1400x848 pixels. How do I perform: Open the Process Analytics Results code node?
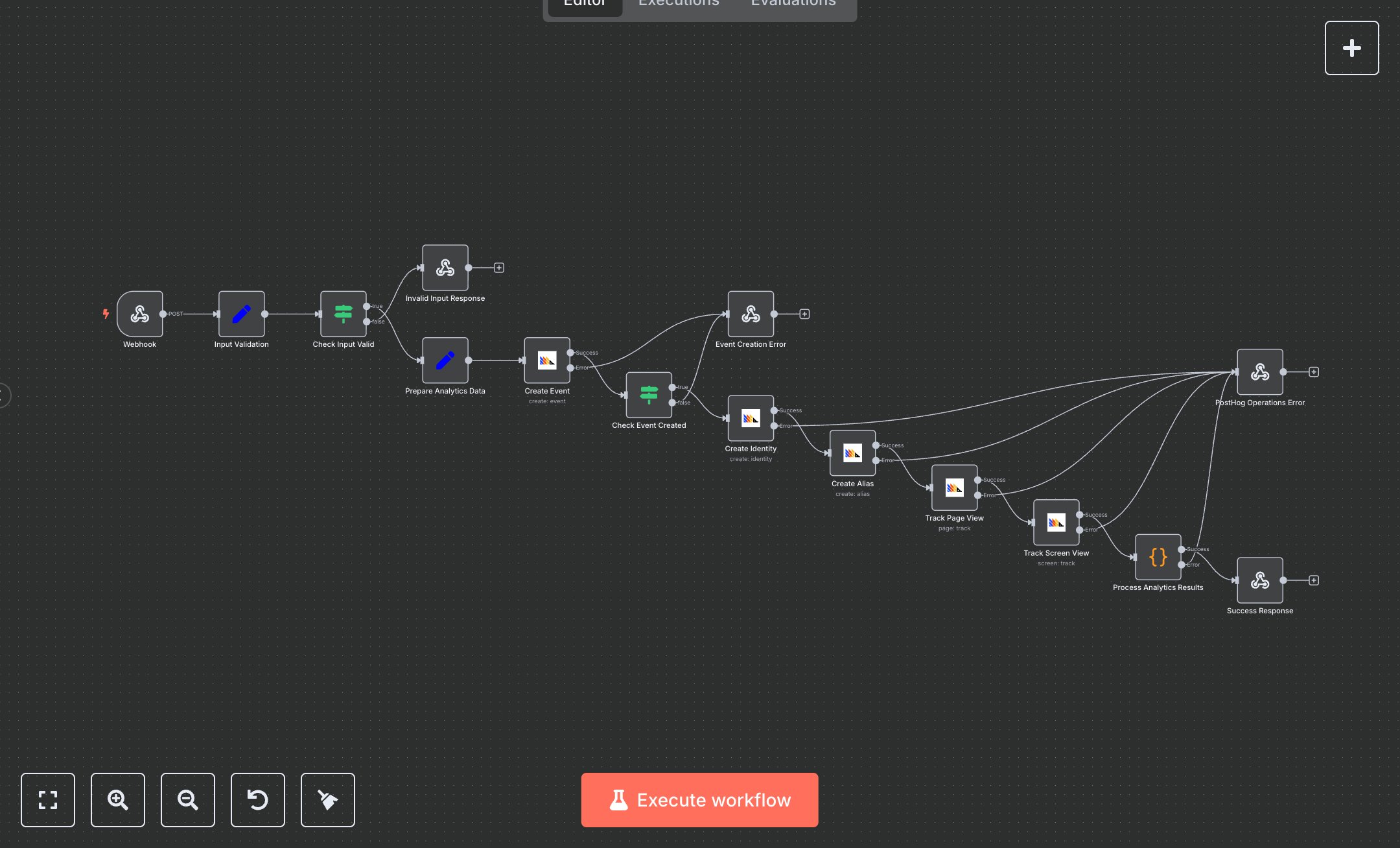coord(1158,557)
